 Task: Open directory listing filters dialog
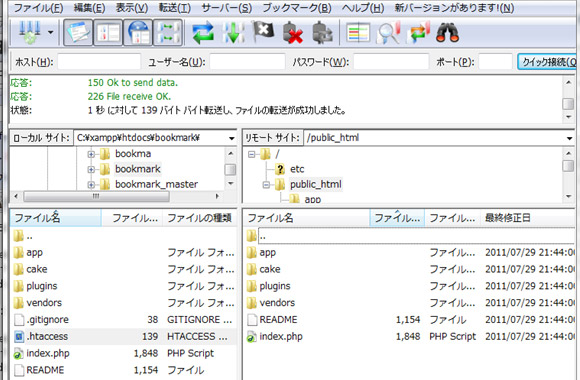358,33
